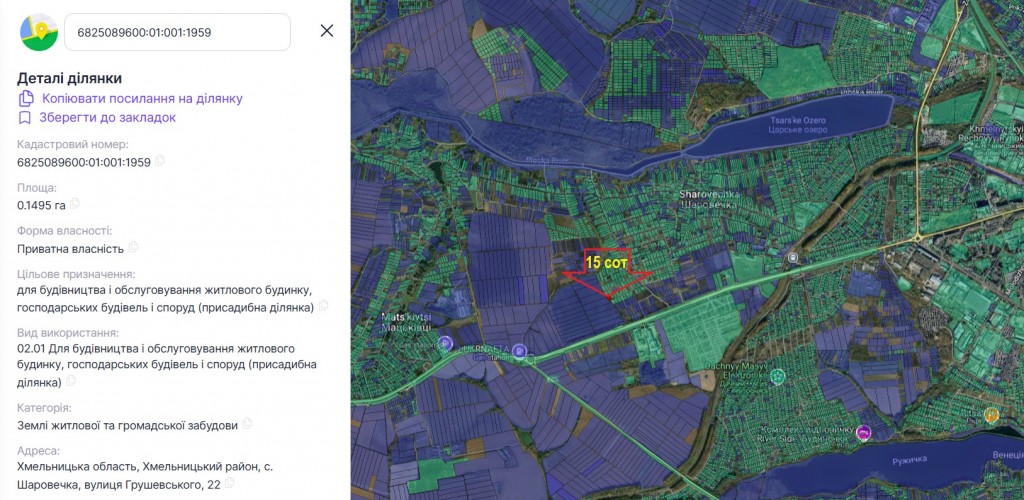Open the River Side complex map marker
The image size is (1024, 500).
pos(864,432)
